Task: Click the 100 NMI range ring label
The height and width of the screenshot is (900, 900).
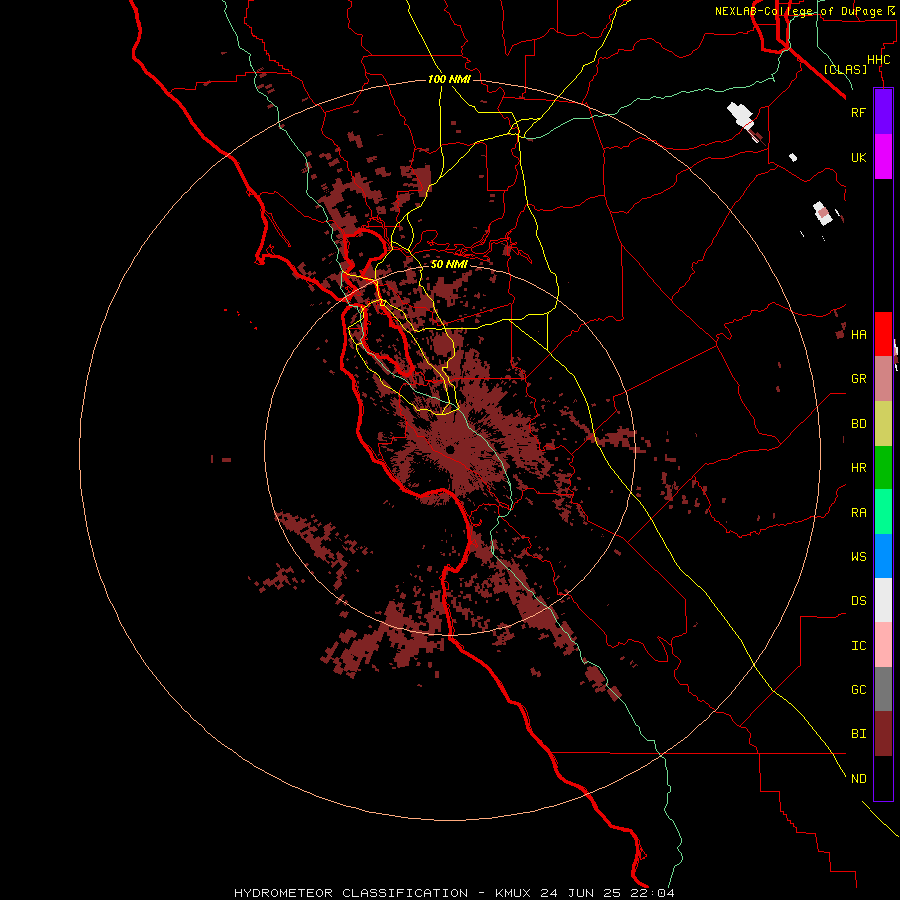Action: click(449, 79)
